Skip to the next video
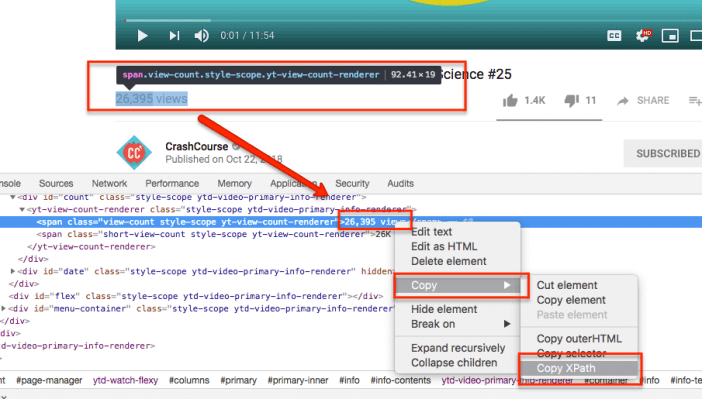Viewport: 702px width, 399px height. pyautogui.click(x=174, y=35)
